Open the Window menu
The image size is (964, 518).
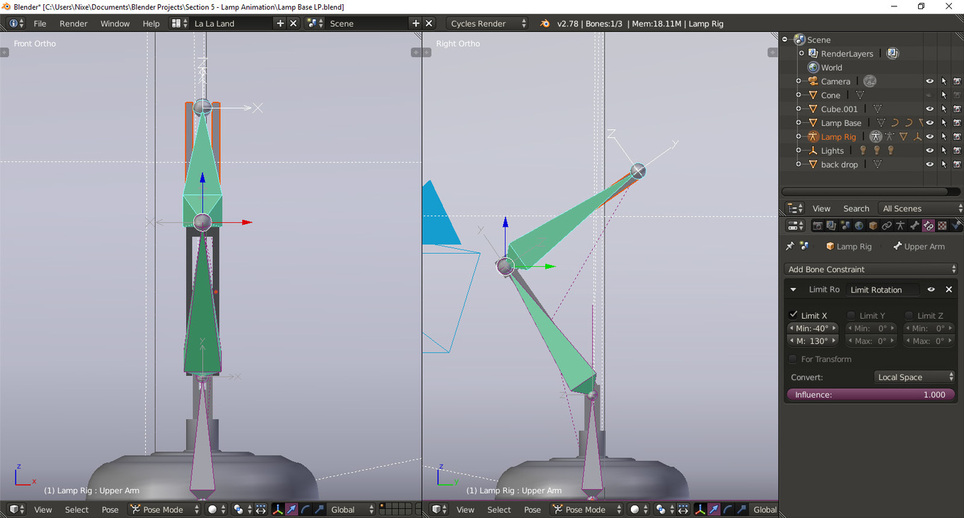[115, 23]
